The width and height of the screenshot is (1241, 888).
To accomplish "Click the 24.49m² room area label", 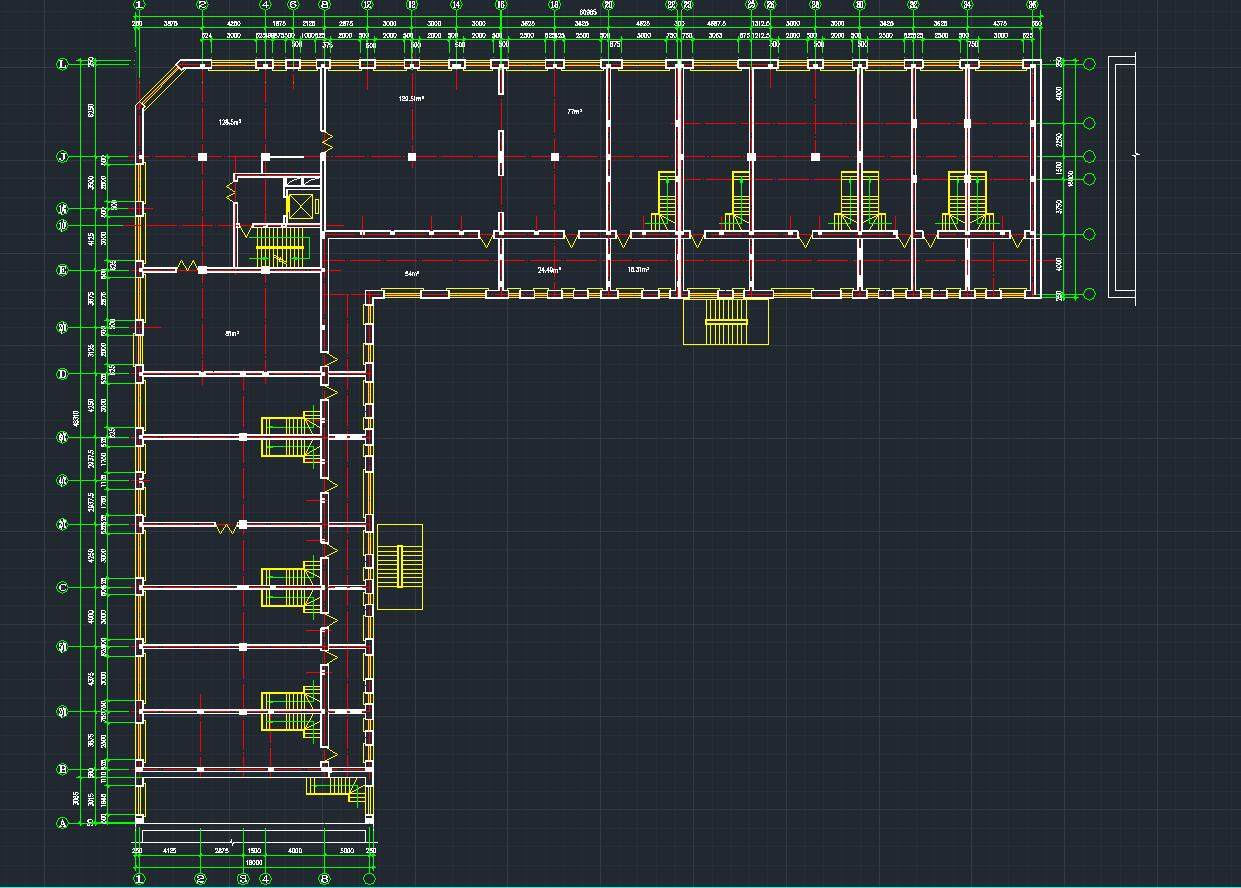I will [x=549, y=270].
